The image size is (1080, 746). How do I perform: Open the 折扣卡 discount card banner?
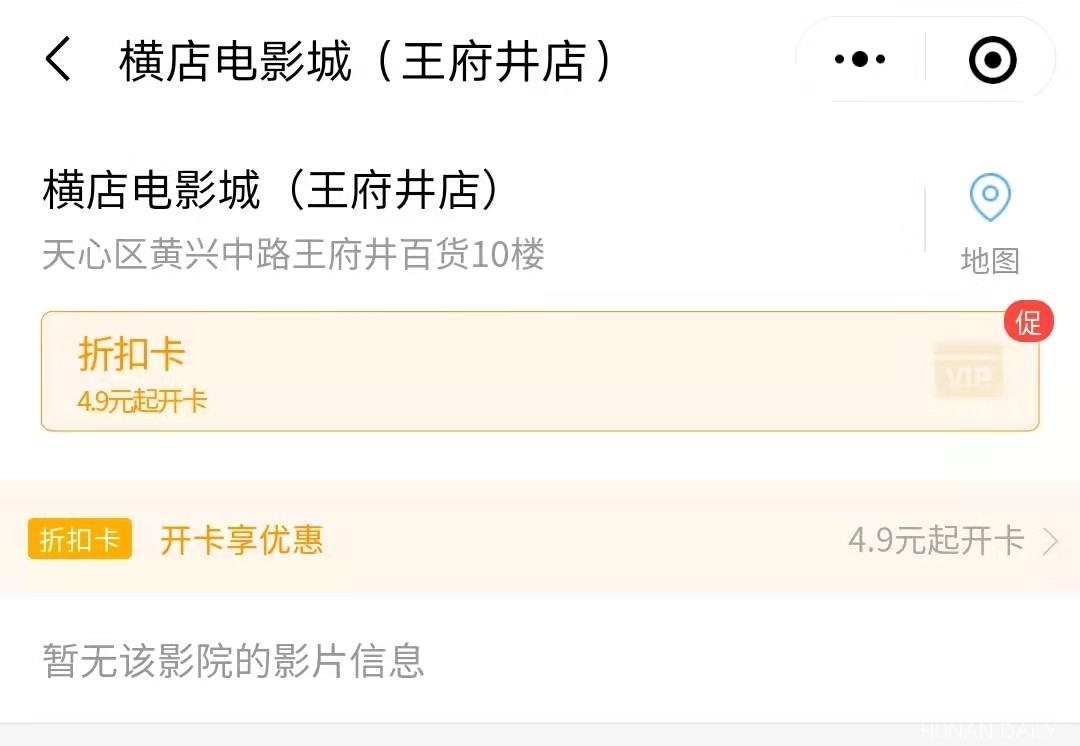tap(540, 371)
